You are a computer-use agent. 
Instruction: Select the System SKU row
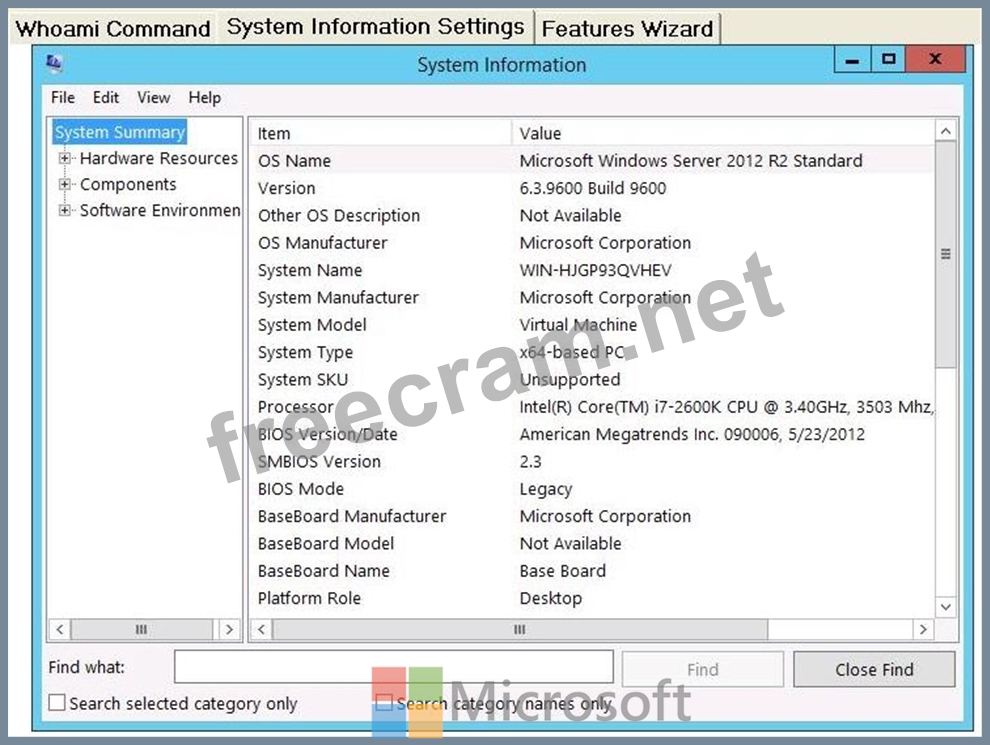[x=592, y=379]
